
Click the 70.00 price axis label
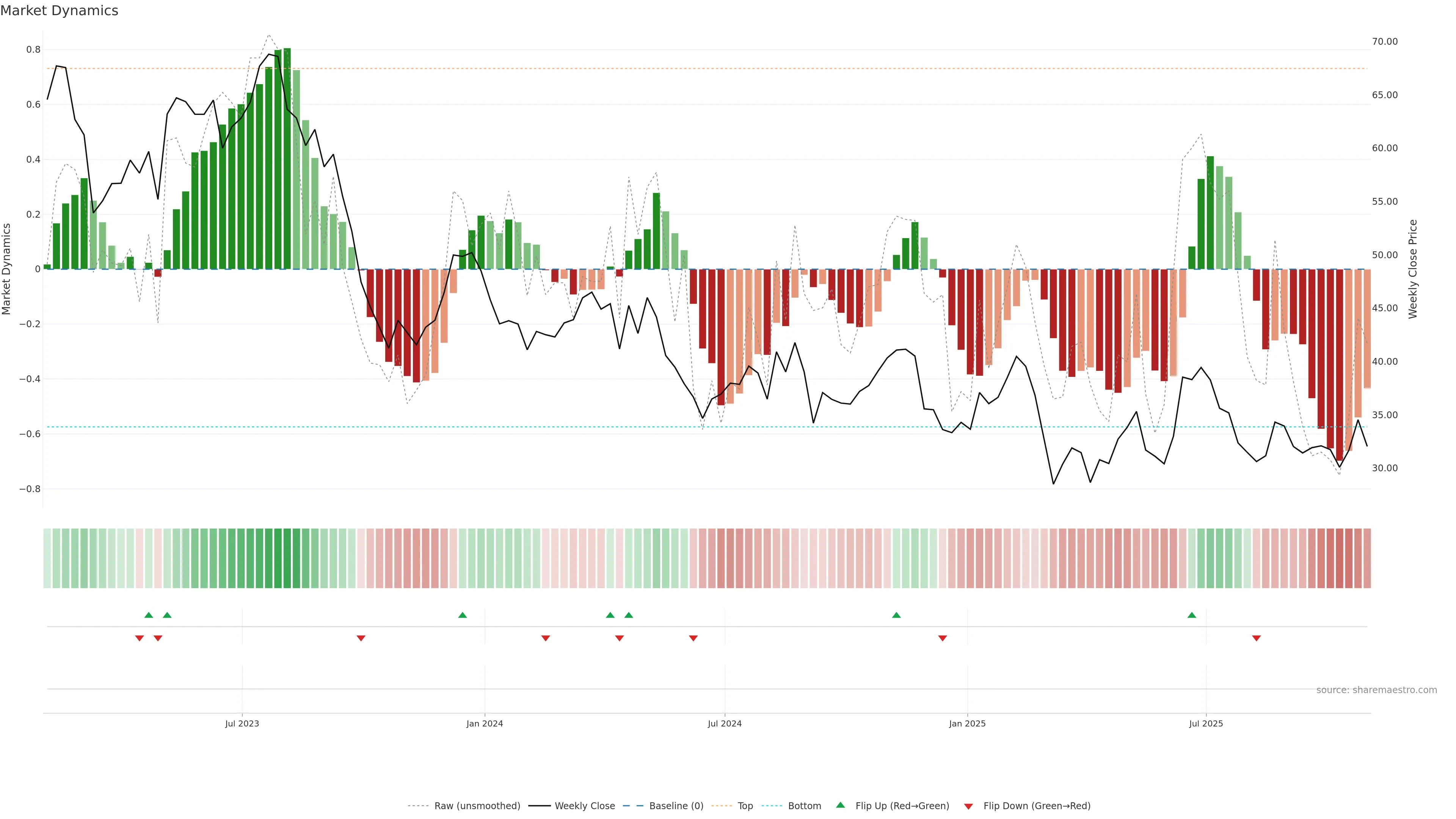pos(1384,41)
